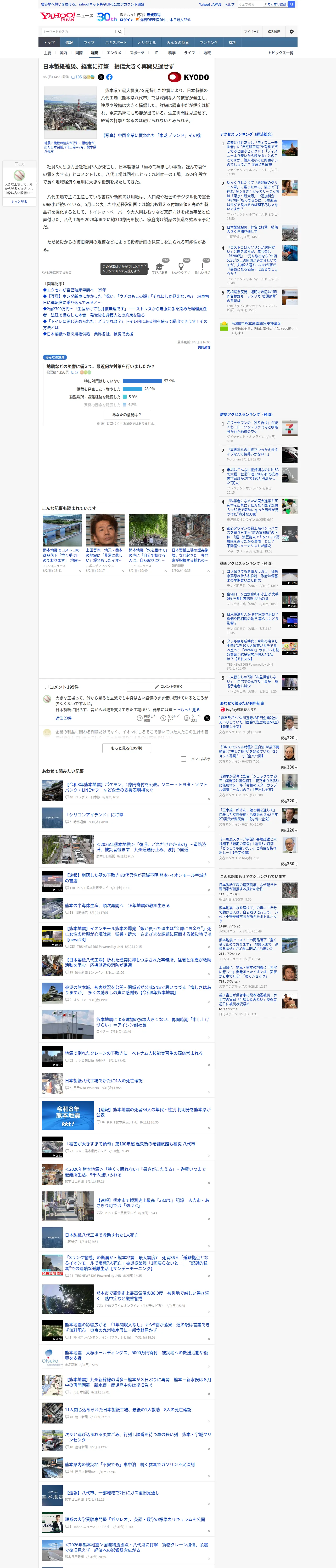
Task: Click the keyword search input field
Action: [x=79, y=32]
